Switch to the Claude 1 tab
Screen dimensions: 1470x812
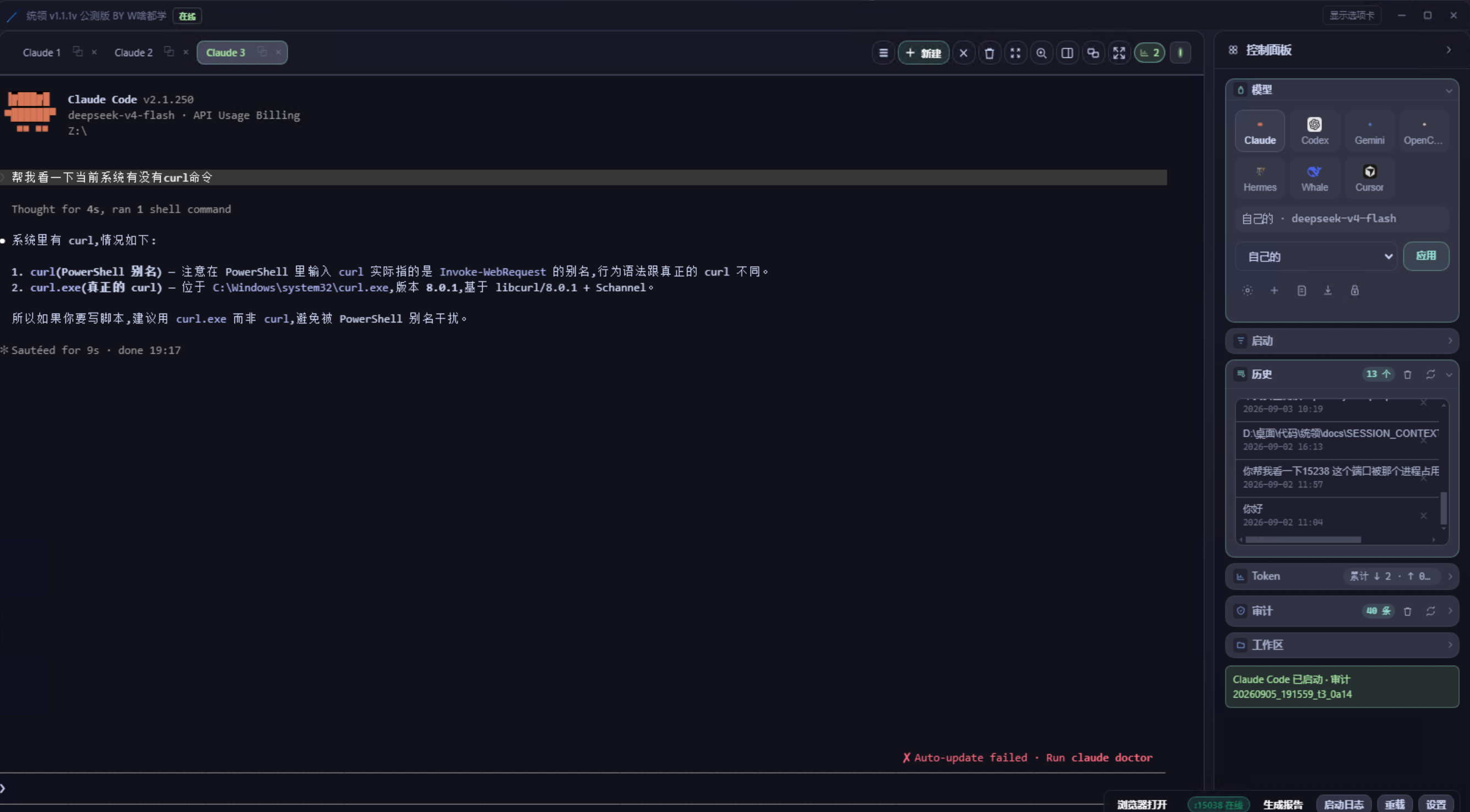pos(41,52)
